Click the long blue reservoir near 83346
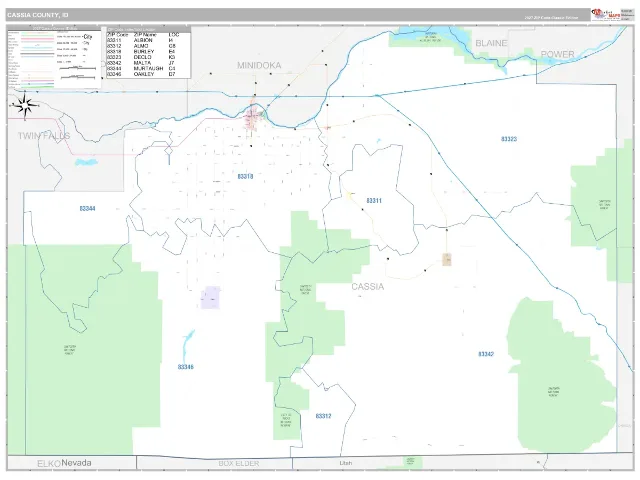This screenshot has height=480, width=640. [188, 346]
